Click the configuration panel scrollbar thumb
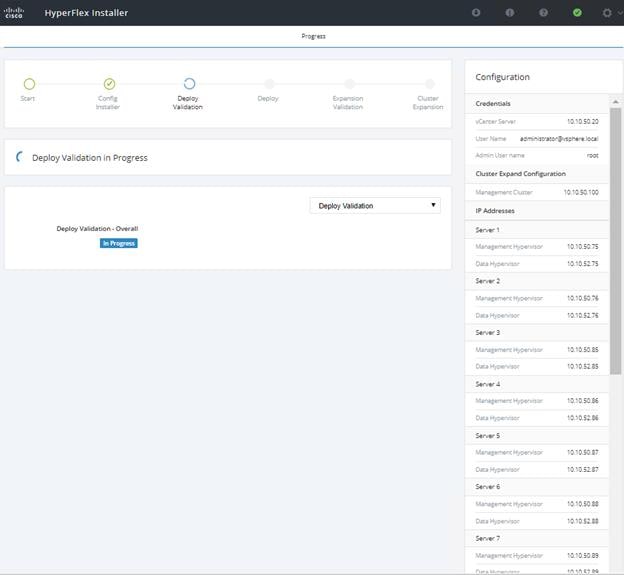This screenshot has width=624, height=575. coord(615,241)
